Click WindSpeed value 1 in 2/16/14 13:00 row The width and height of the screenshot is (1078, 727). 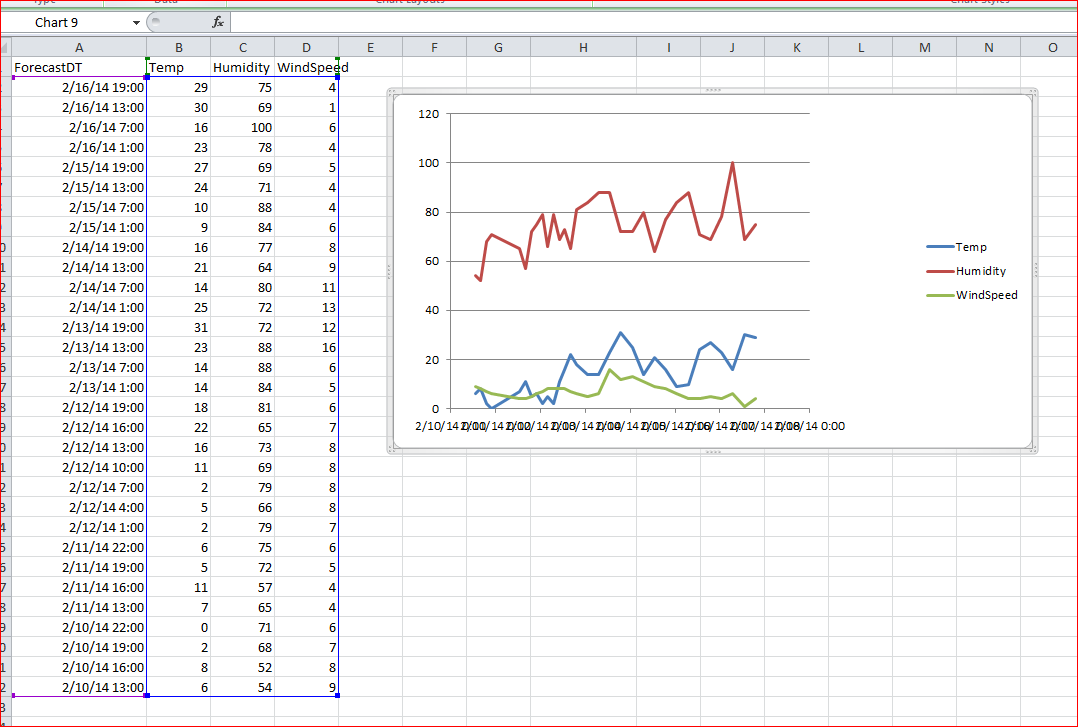click(x=307, y=107)
